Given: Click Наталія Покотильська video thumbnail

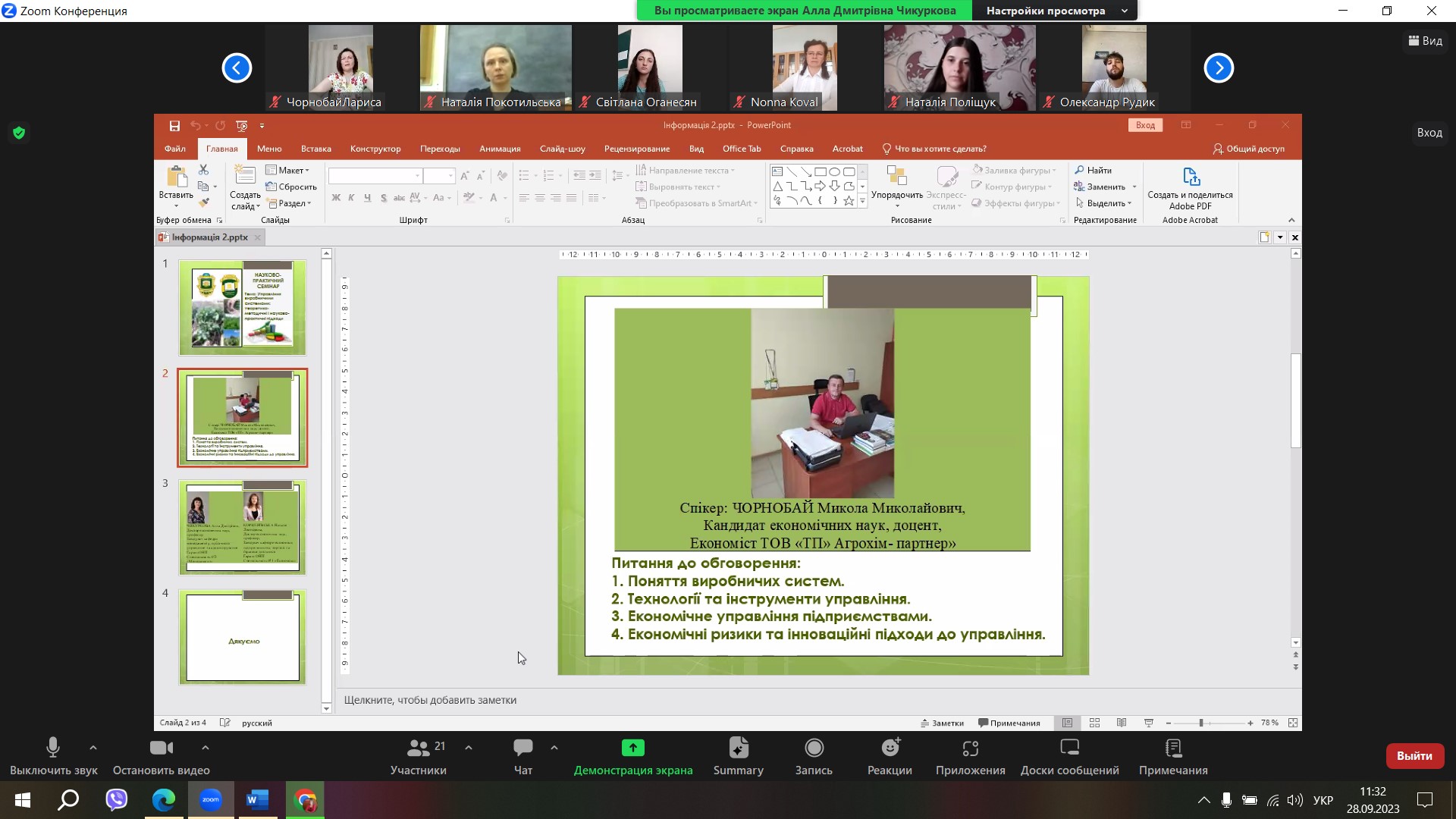Looking at the screenshot, I should pos(496,67).
